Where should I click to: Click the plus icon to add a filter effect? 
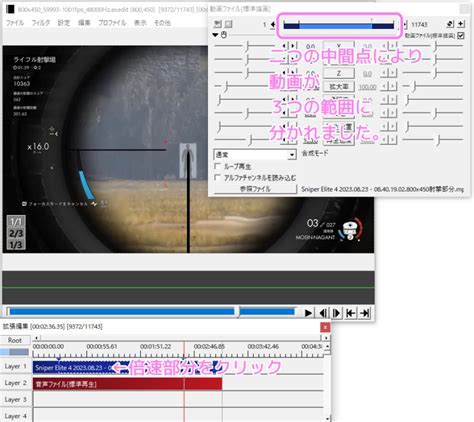point(460,24)
